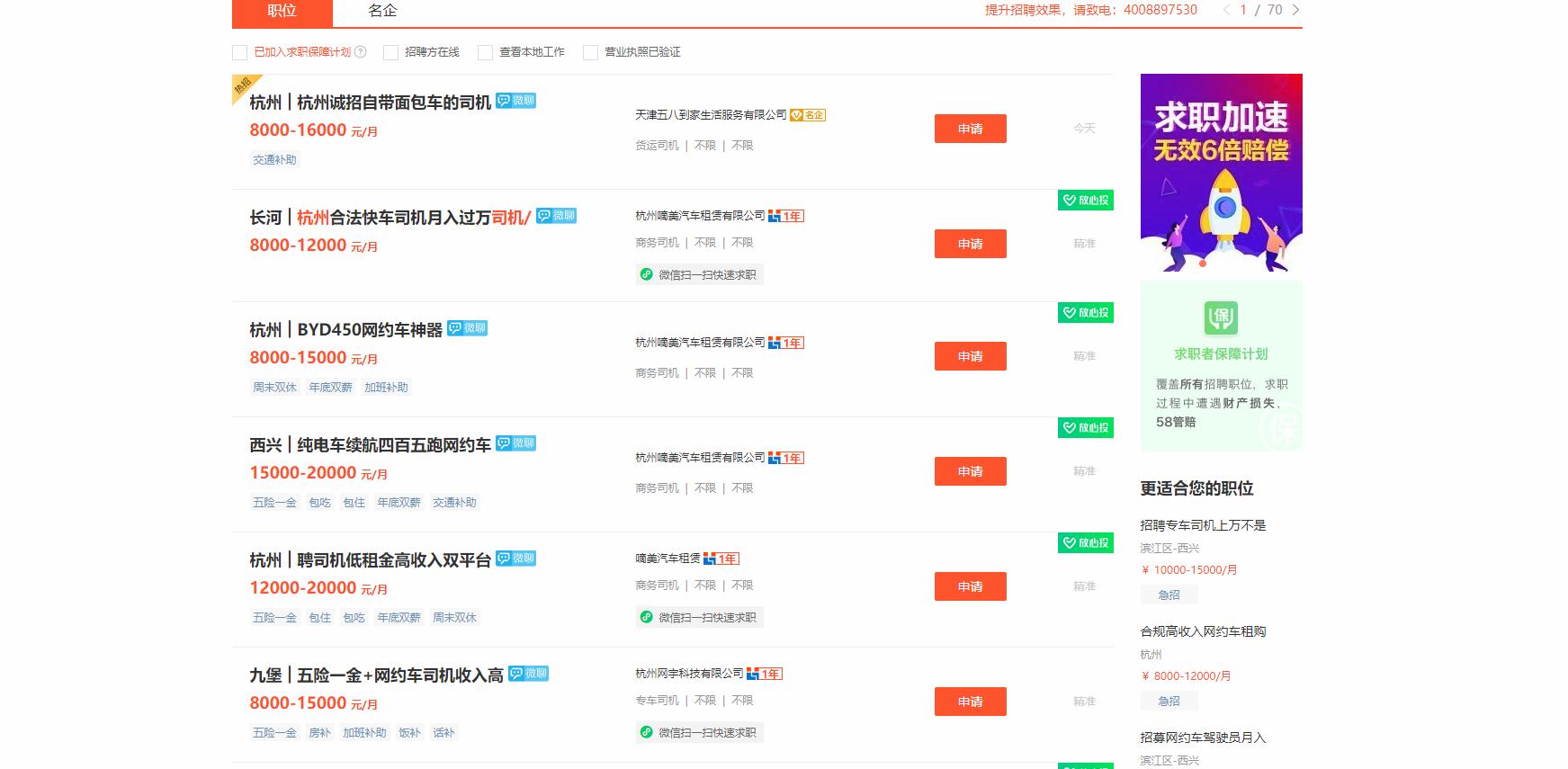Click 微聊 icon for 合法快车司机 job
1568x769 pixels.
(x=556, y=216)
